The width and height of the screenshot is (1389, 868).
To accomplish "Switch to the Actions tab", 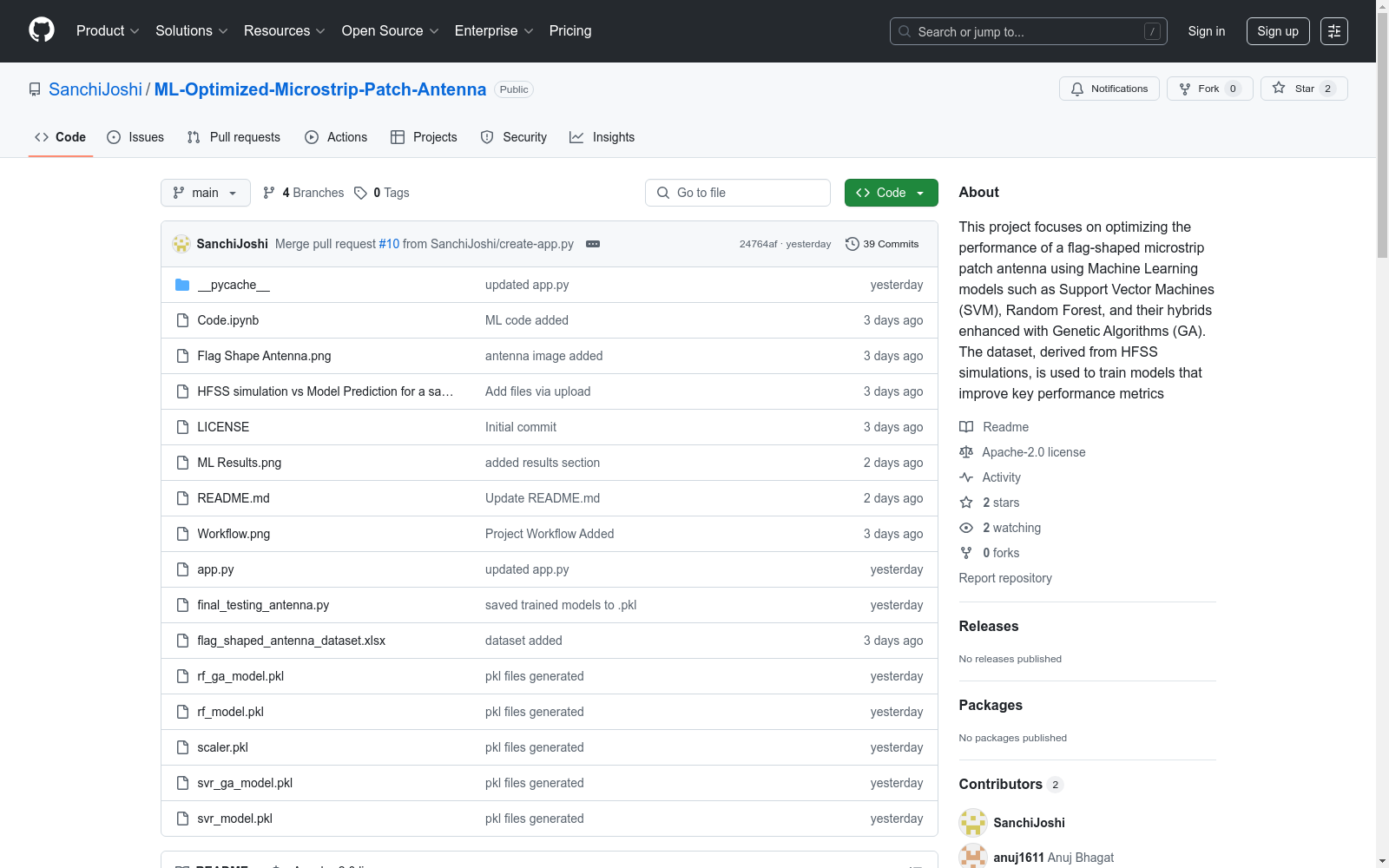I will tap(336, 137).
